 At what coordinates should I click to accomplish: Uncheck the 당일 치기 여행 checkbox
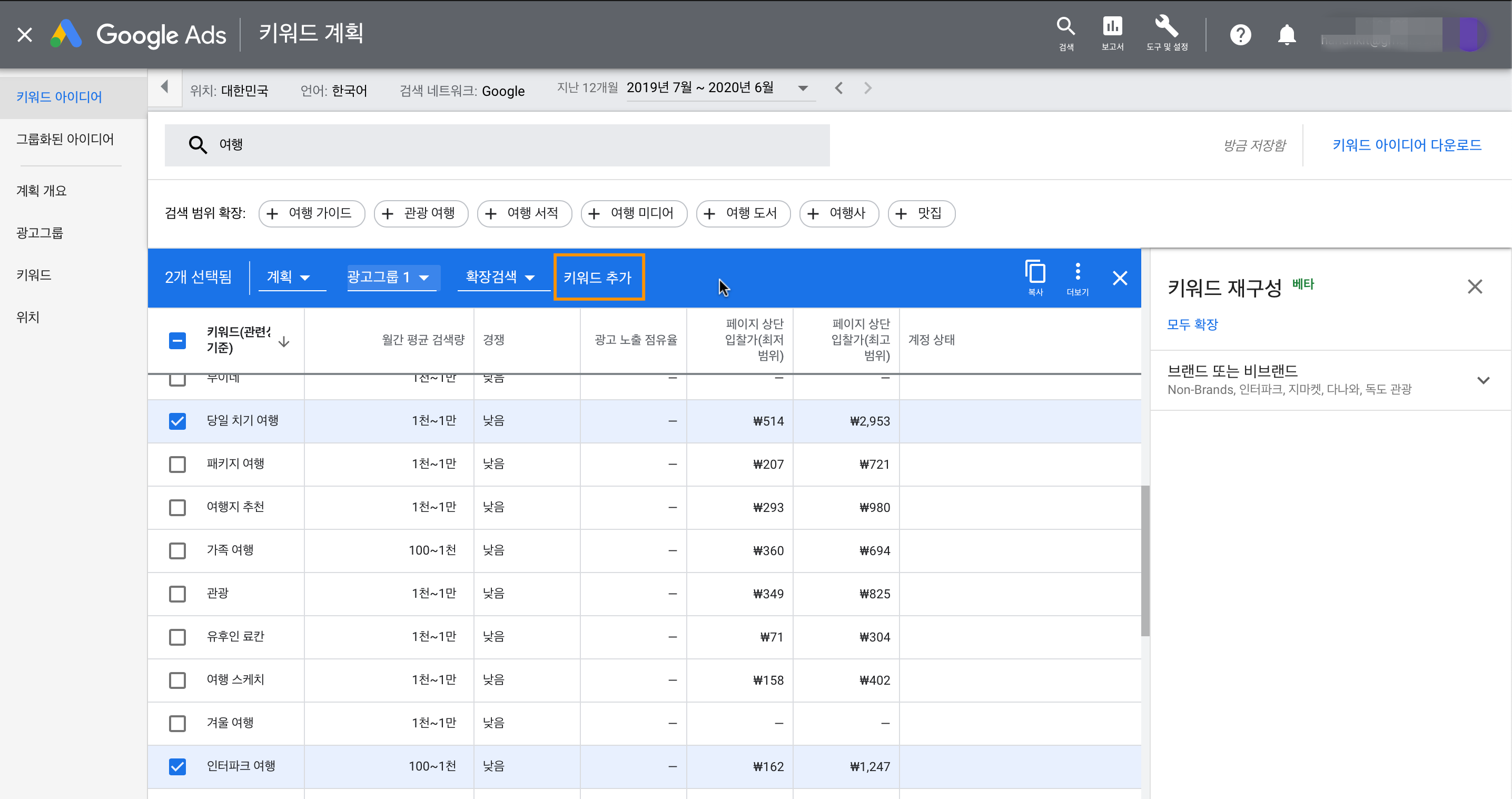click(177, 421)
